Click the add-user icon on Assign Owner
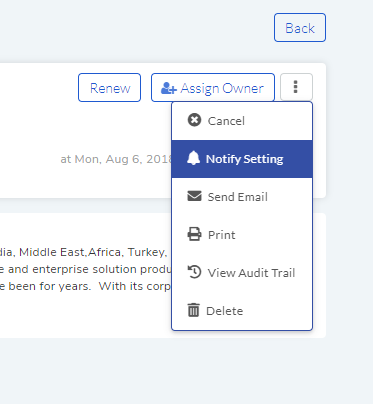The width and height of the screenshot is (373, 404). click(x=169, y=88)
